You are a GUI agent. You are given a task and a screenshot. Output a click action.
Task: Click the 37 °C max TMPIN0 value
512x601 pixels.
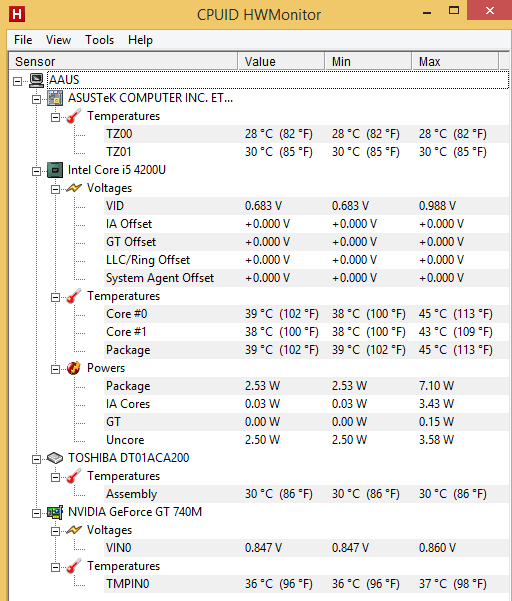[453, 584]
